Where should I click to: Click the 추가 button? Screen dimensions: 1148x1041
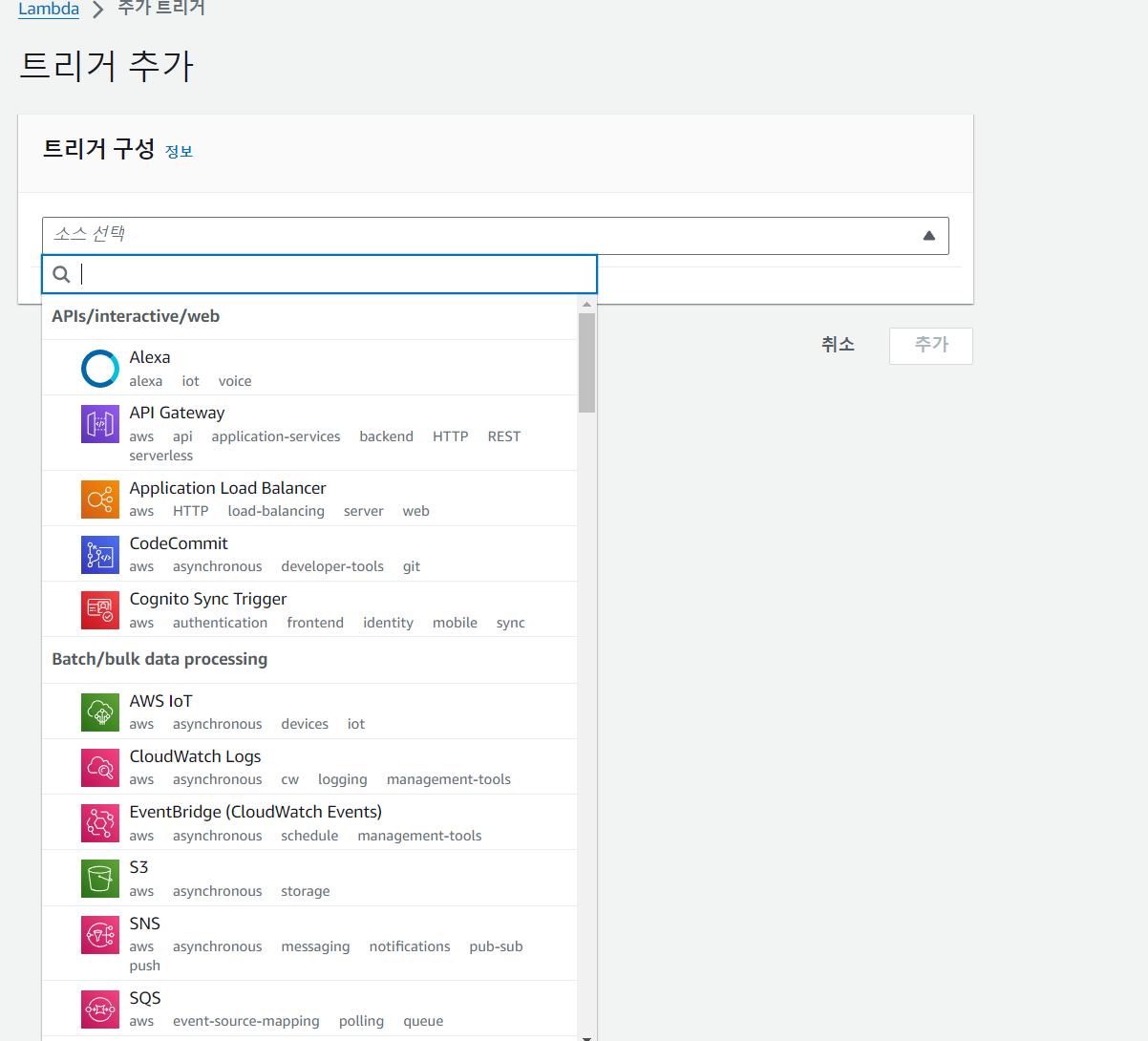tap(931, 346)
